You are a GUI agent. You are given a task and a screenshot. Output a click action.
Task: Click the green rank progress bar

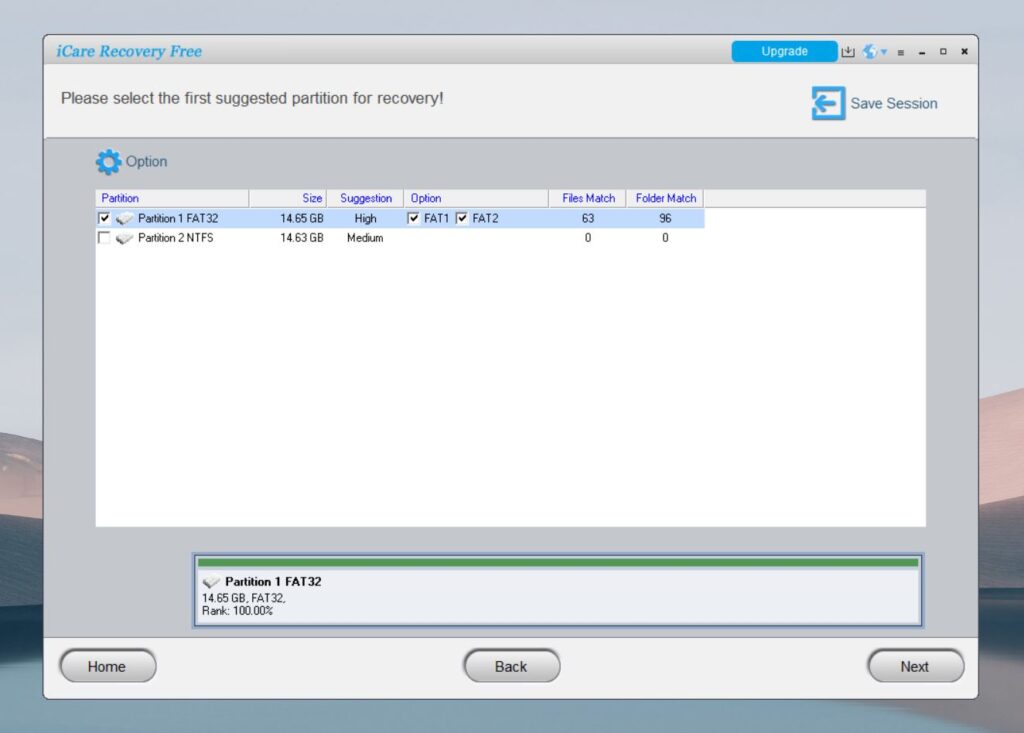(x=558, y=562)
